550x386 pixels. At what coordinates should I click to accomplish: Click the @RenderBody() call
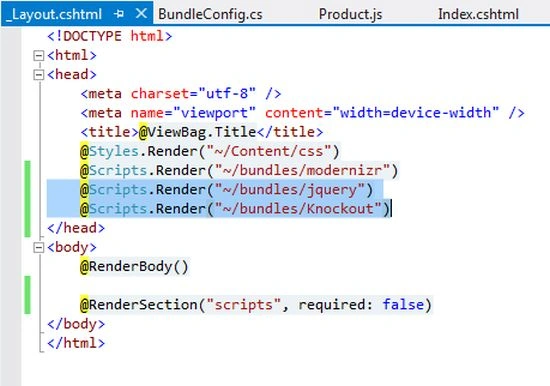click(x=135, y=266)
